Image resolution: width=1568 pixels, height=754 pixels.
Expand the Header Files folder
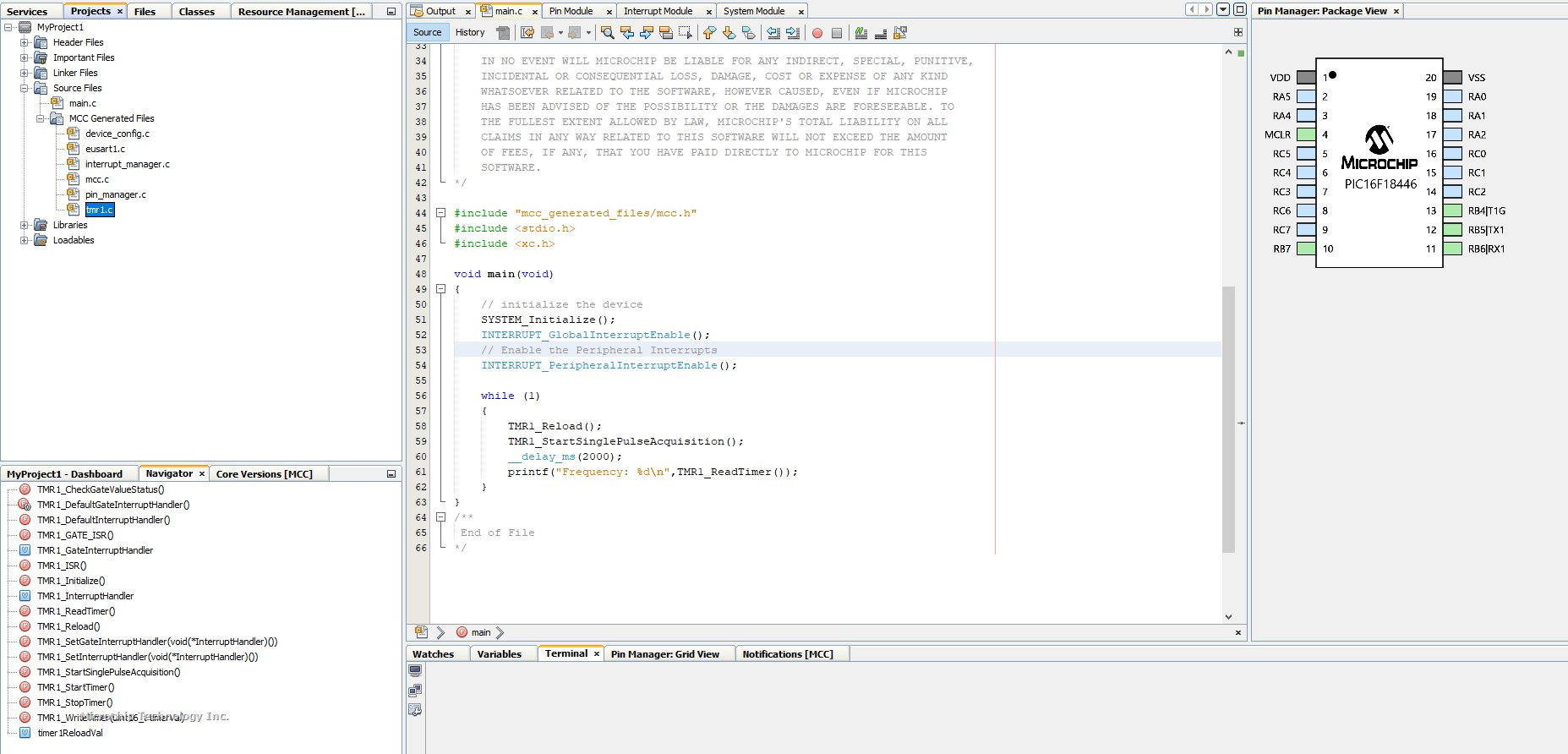coord(25,42)
